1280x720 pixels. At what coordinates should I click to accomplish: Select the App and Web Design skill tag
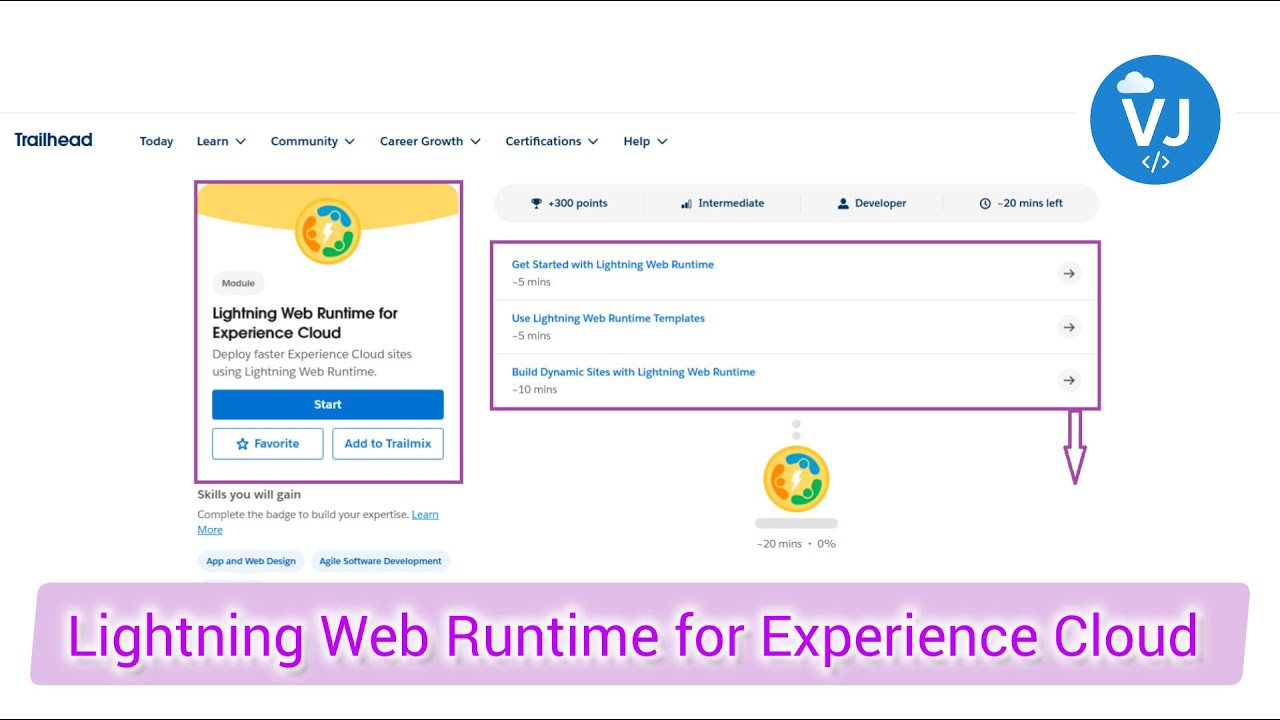coord(251,561)
